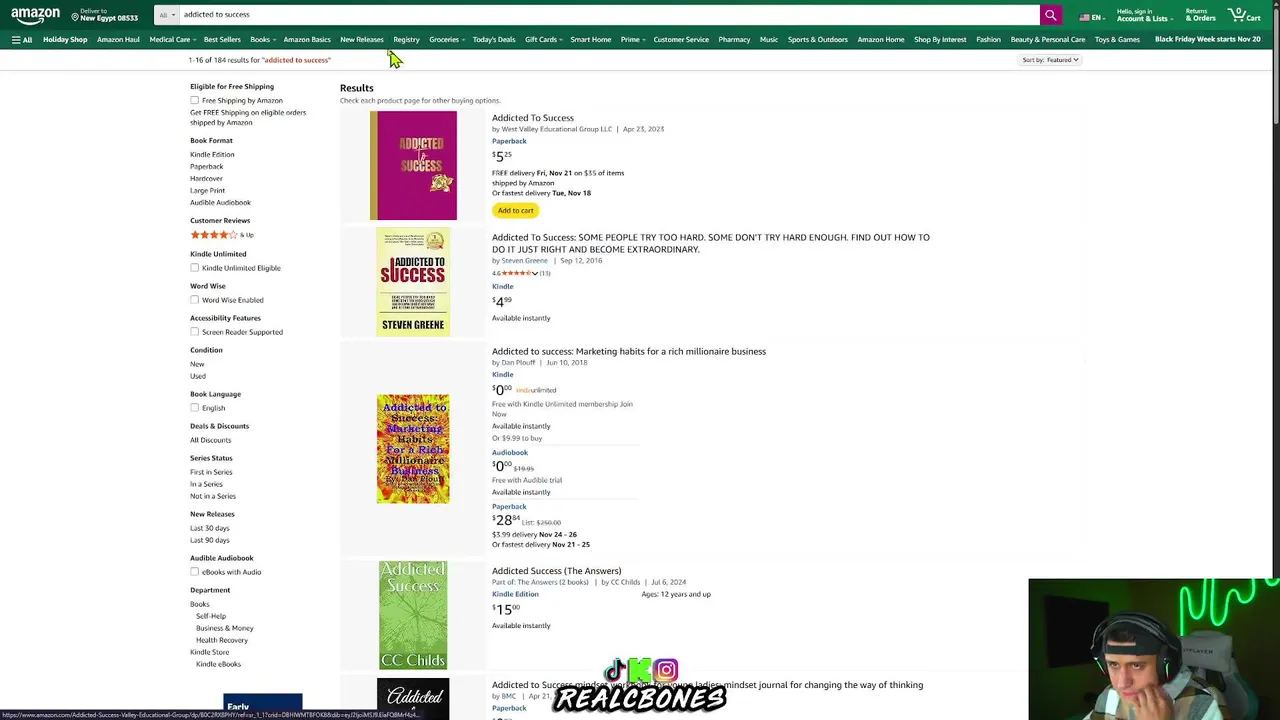Image resolution: width=1280 pixels, height=720 pixels.
Task: Filter by Kindle Edition format
Action: [212, 155]
